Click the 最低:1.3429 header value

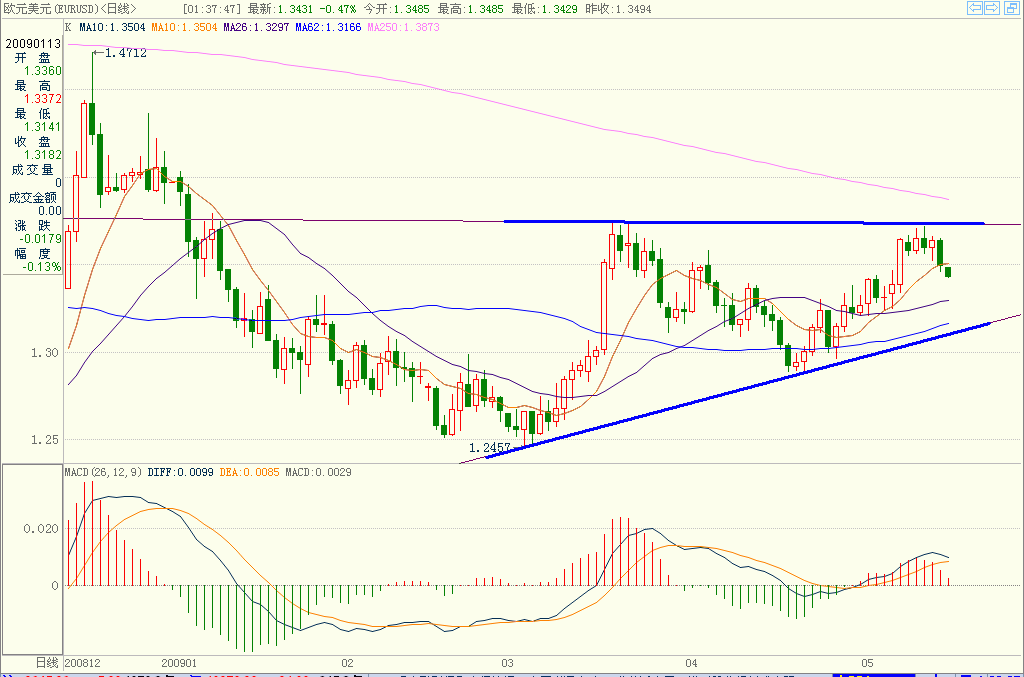[x=545, y=9]
